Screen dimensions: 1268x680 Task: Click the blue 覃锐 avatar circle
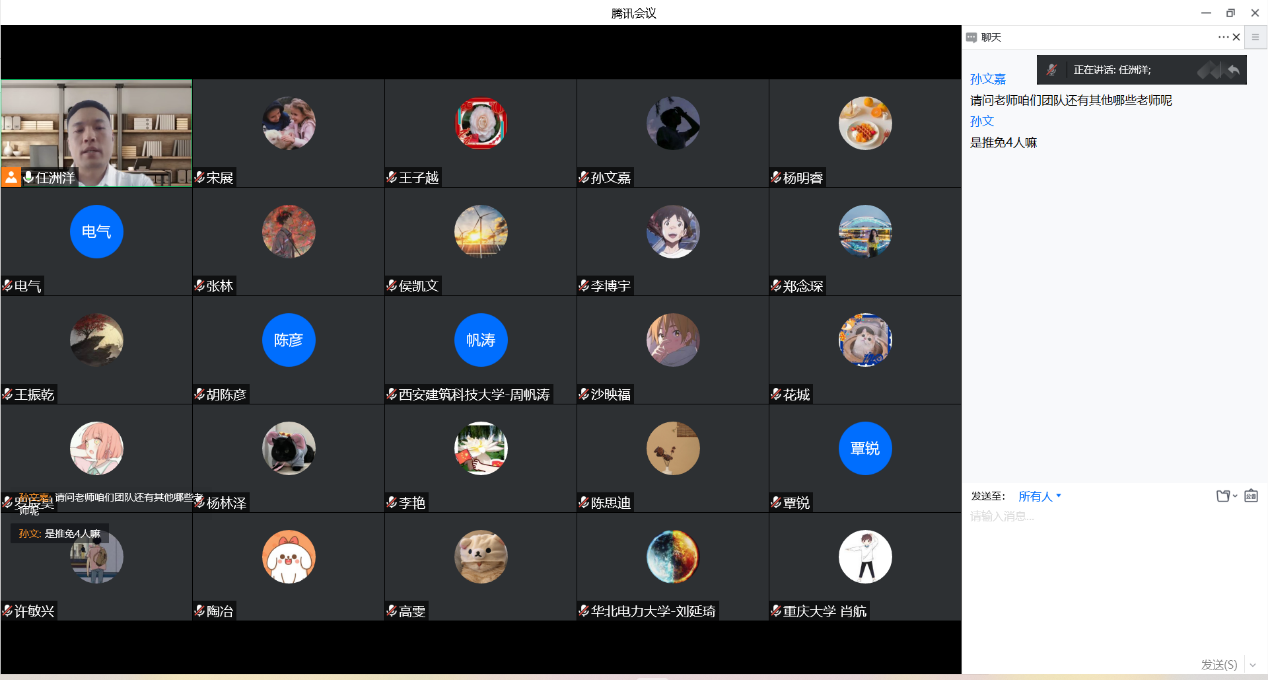pos(865,448)
